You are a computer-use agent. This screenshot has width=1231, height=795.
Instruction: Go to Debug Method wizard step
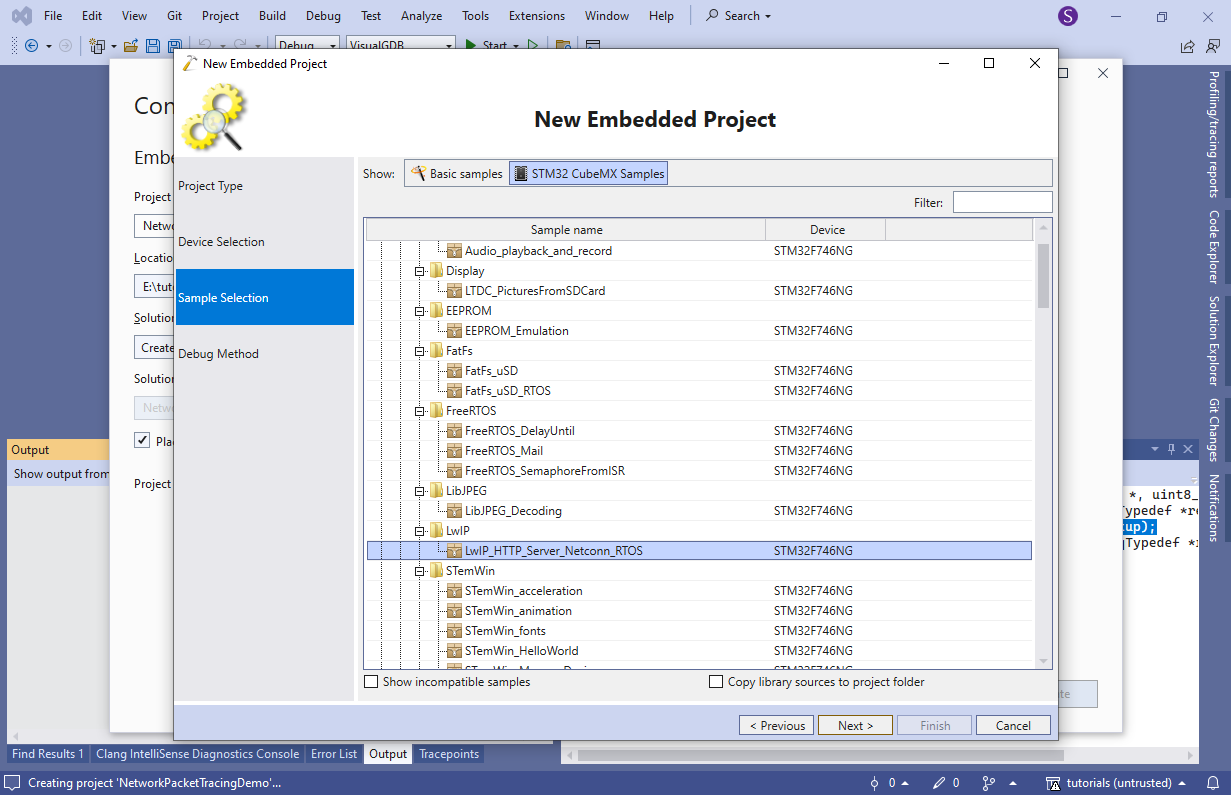pyautogui.click(x=265, y=354)
